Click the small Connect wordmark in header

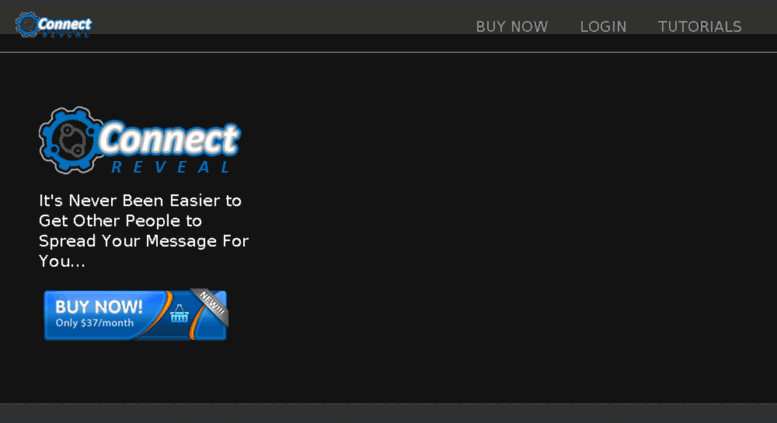coord(64,24)
